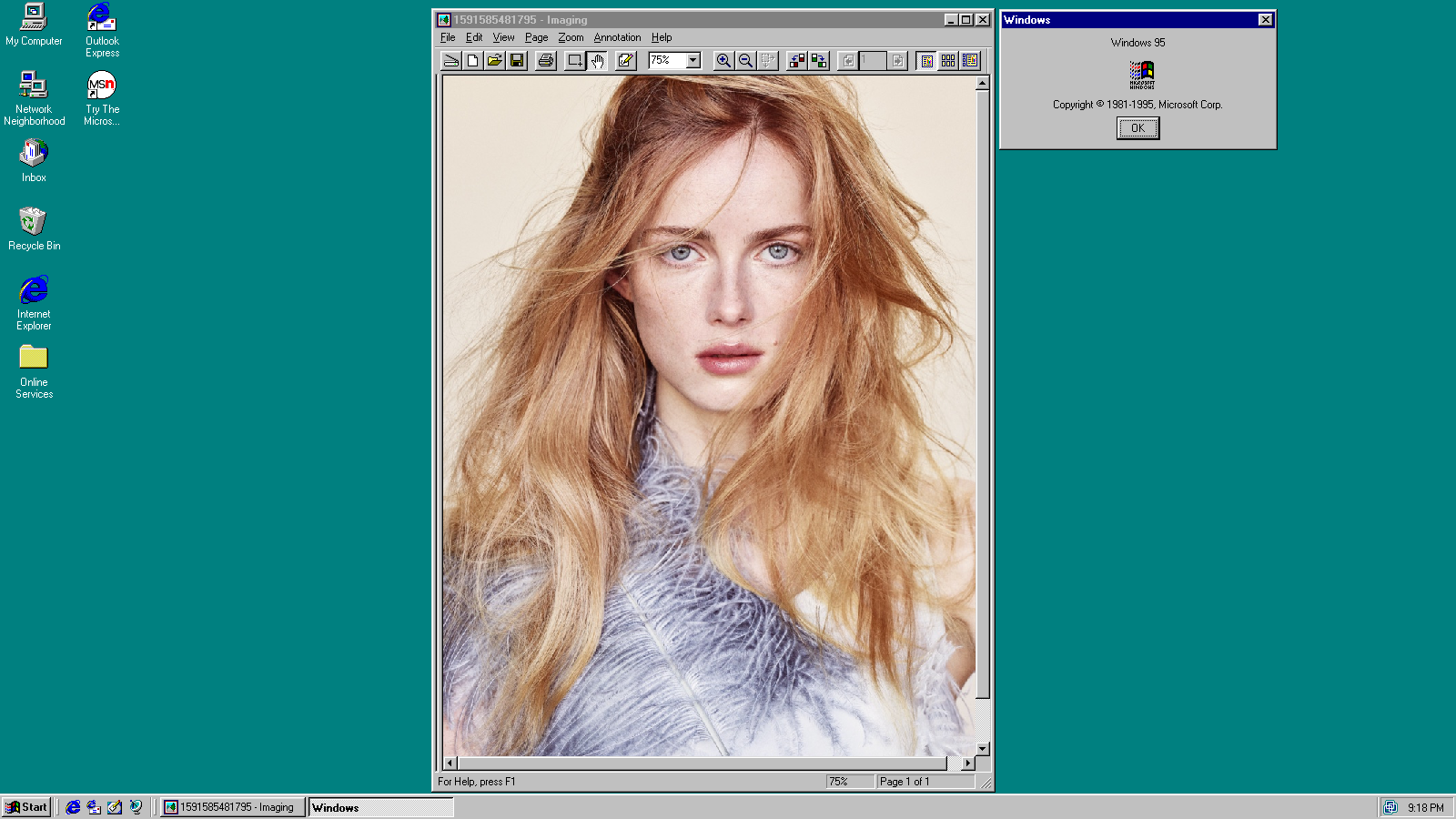
Task: Open a file with the folder icon
Action: click(494, 61)
